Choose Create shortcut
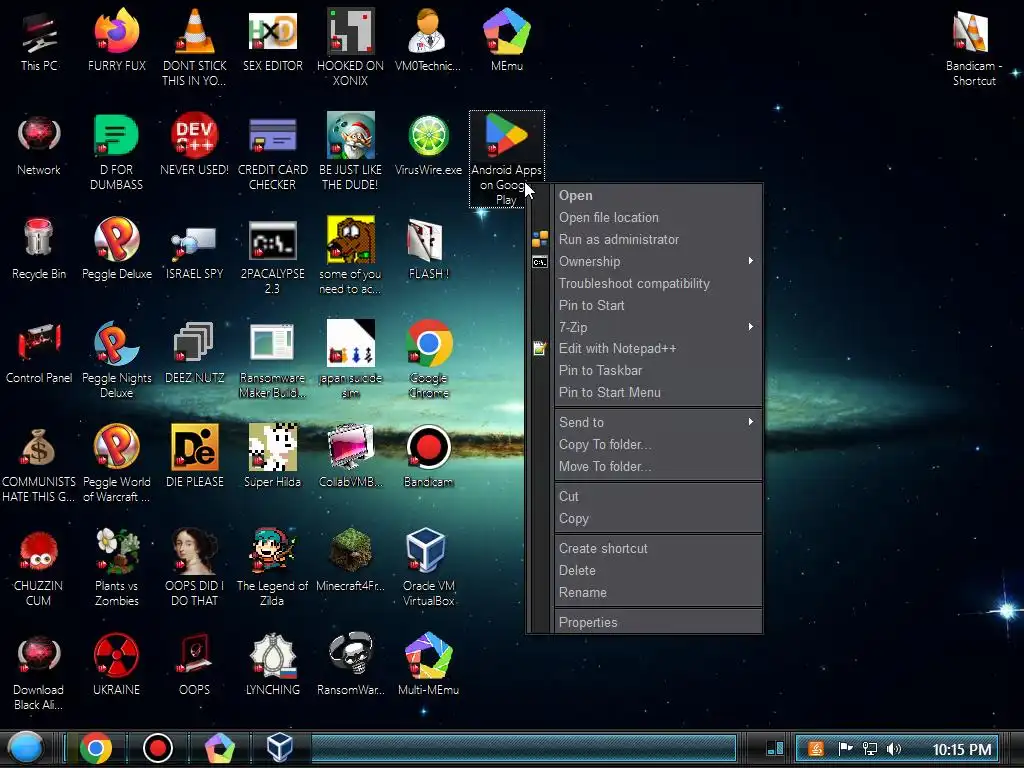The image size is (1024, 768). pyautogui.click(x=658, y=549)
